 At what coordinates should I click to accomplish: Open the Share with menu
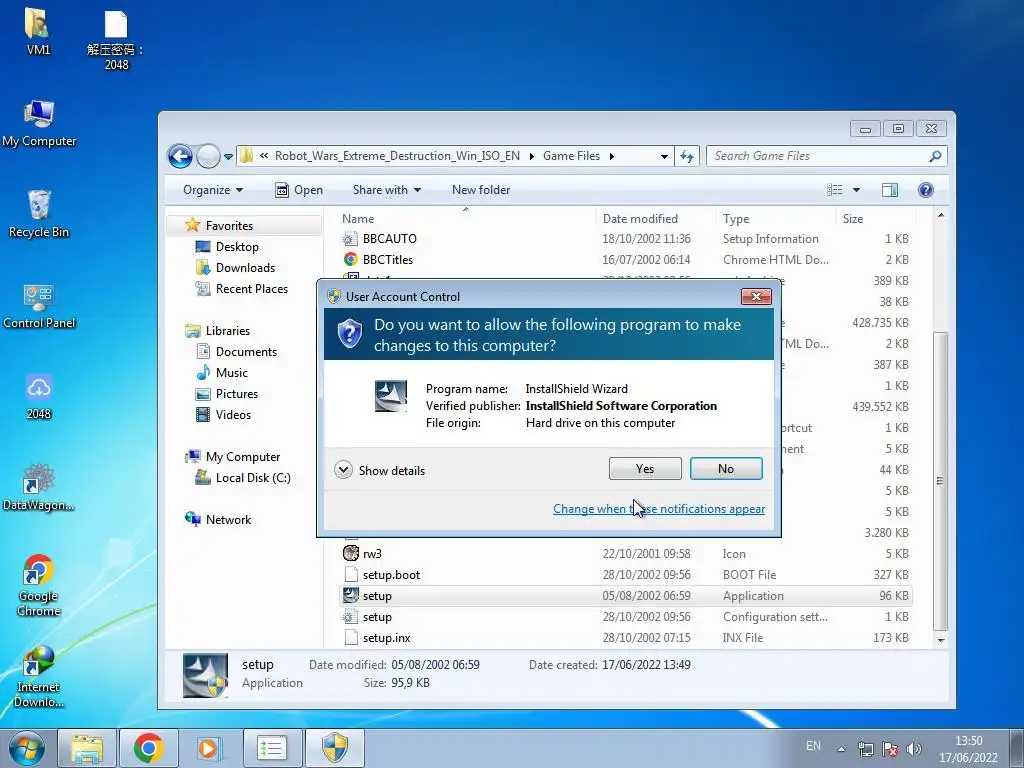tap(387, 190)
